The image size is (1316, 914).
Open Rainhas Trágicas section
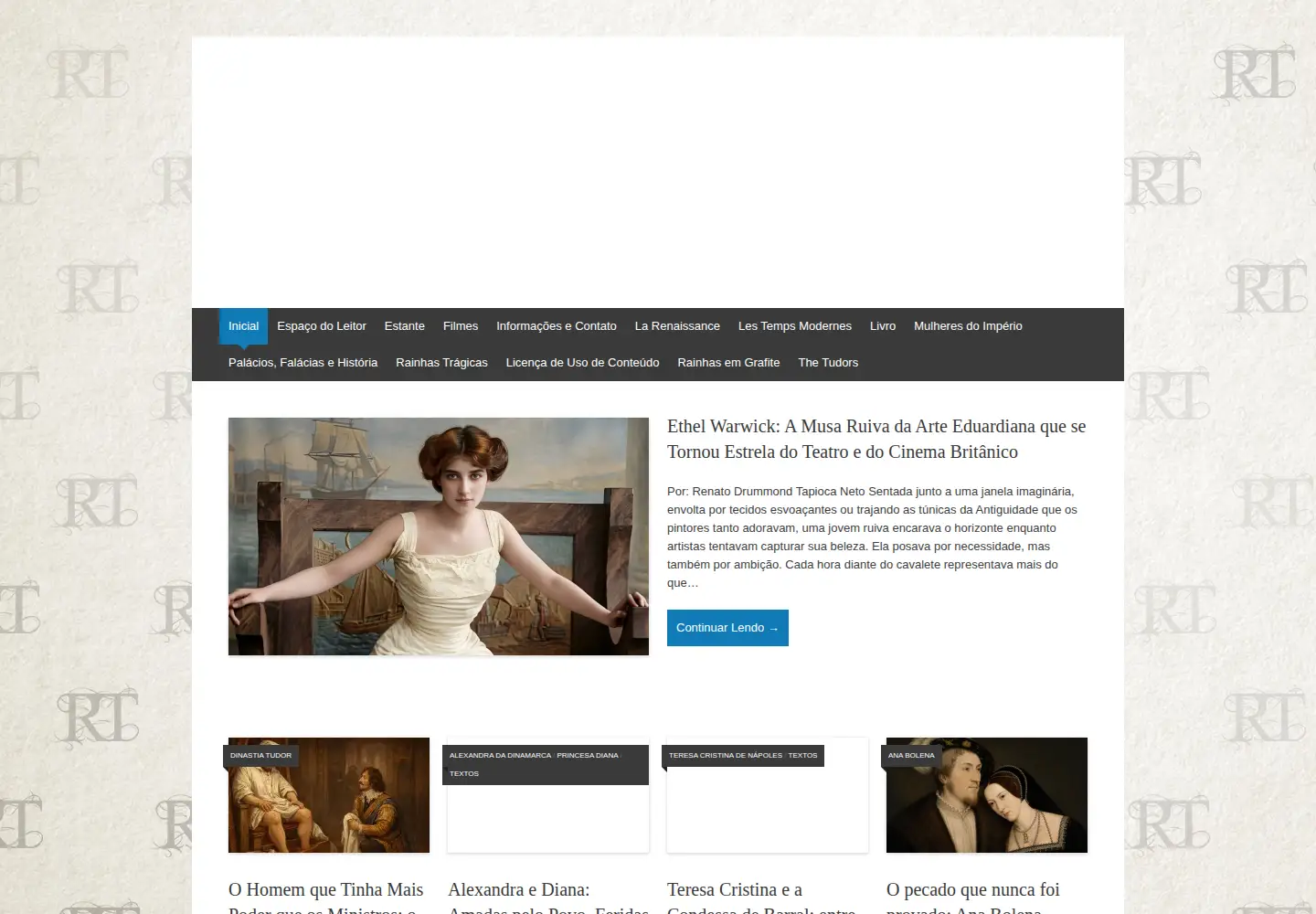coord(441,363)
